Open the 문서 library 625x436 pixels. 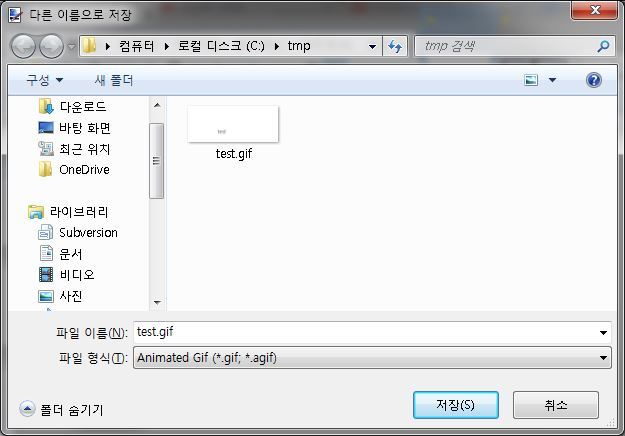[71, 254]
